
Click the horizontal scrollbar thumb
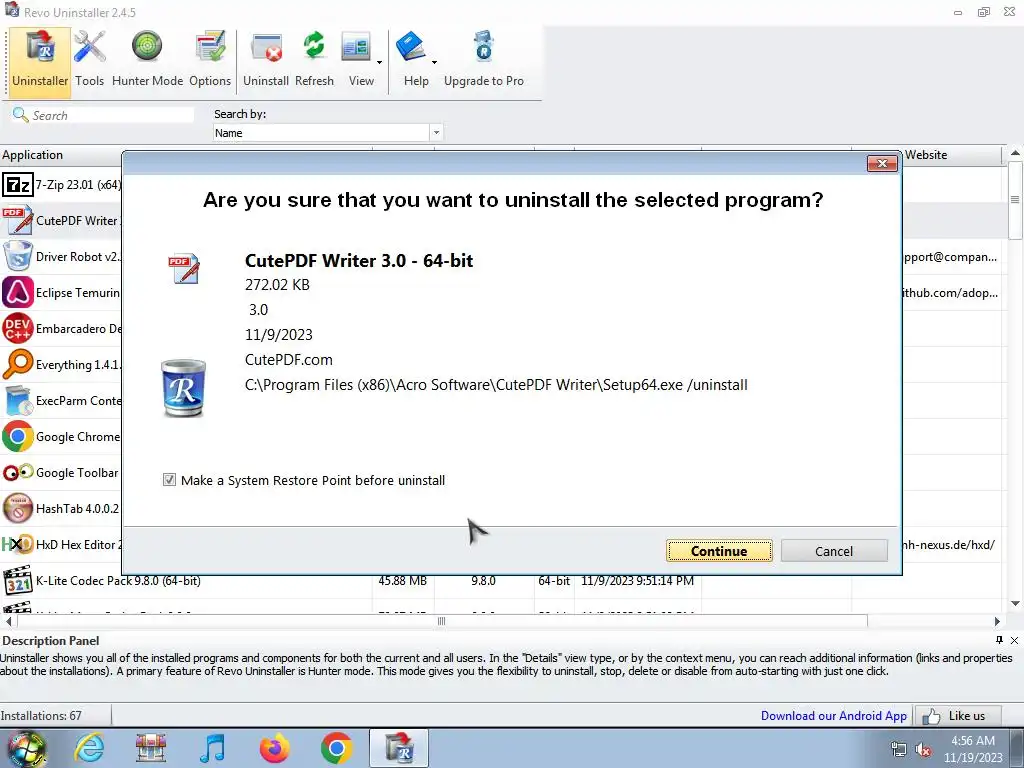pyautogui.click(x=441, y=621)
